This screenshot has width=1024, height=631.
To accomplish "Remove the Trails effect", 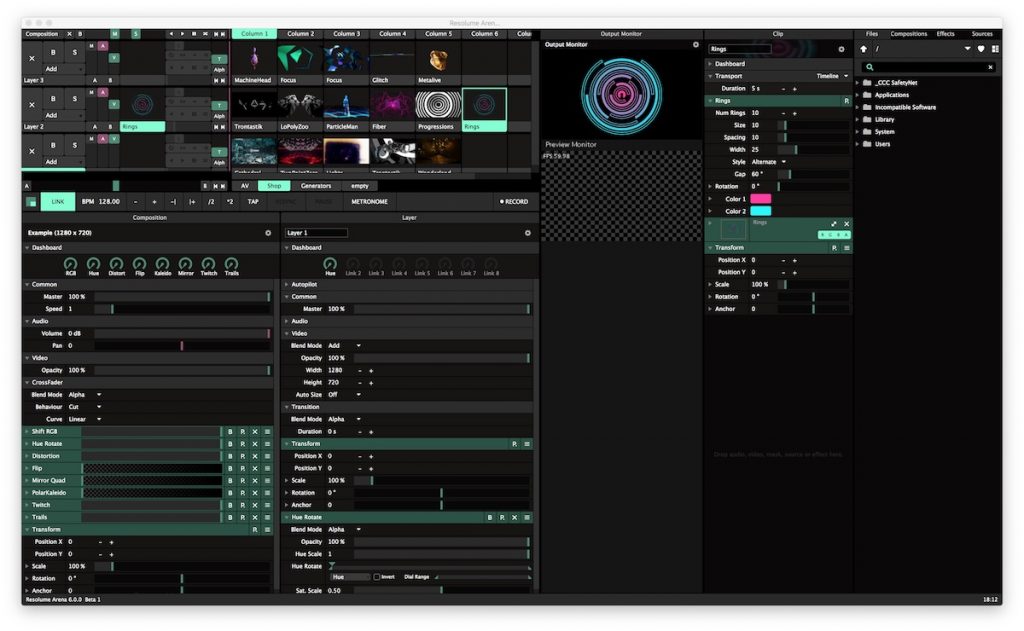I will point(255,517).
